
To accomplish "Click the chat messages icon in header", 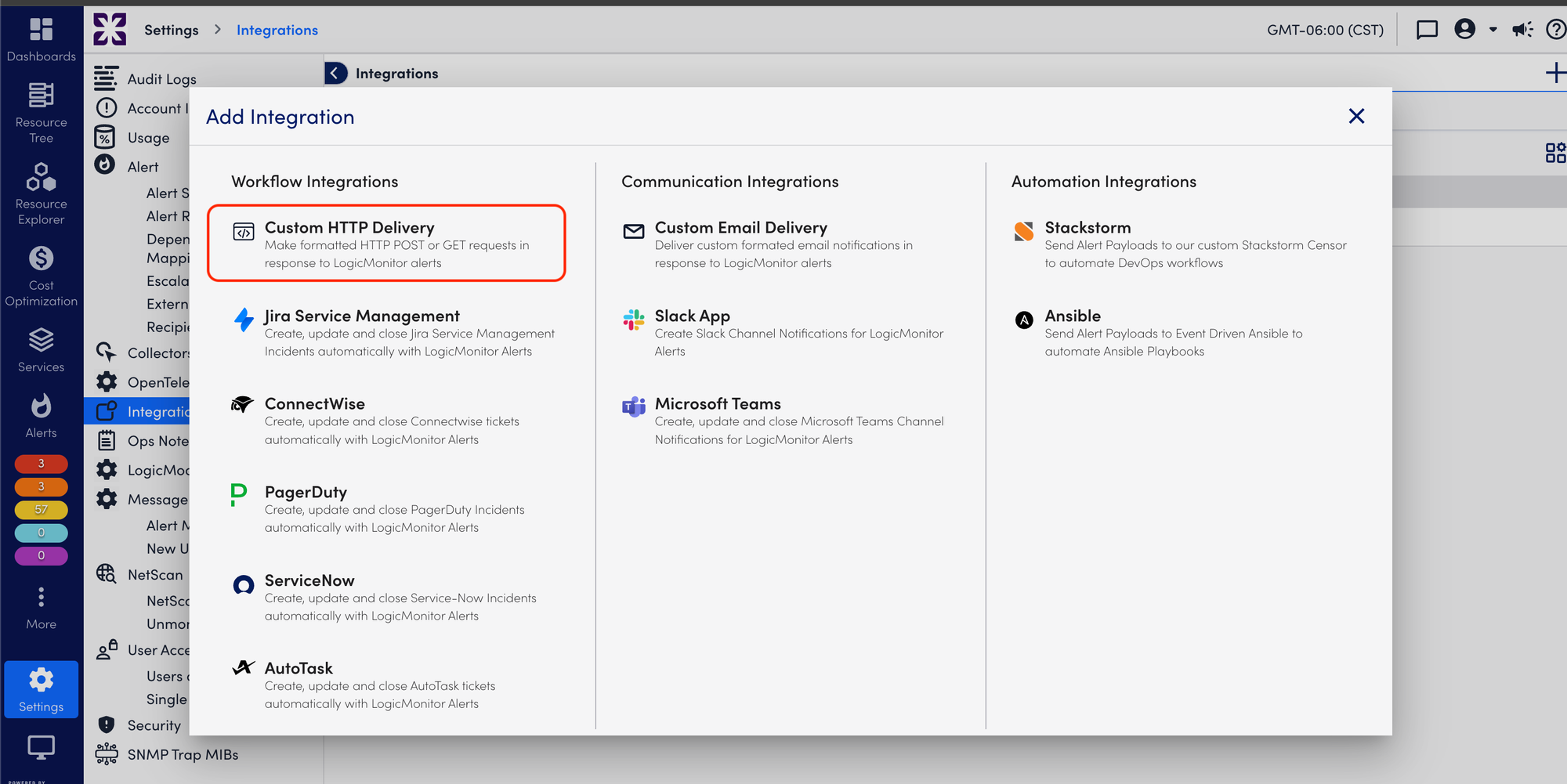I will [x=1427, y=30].
